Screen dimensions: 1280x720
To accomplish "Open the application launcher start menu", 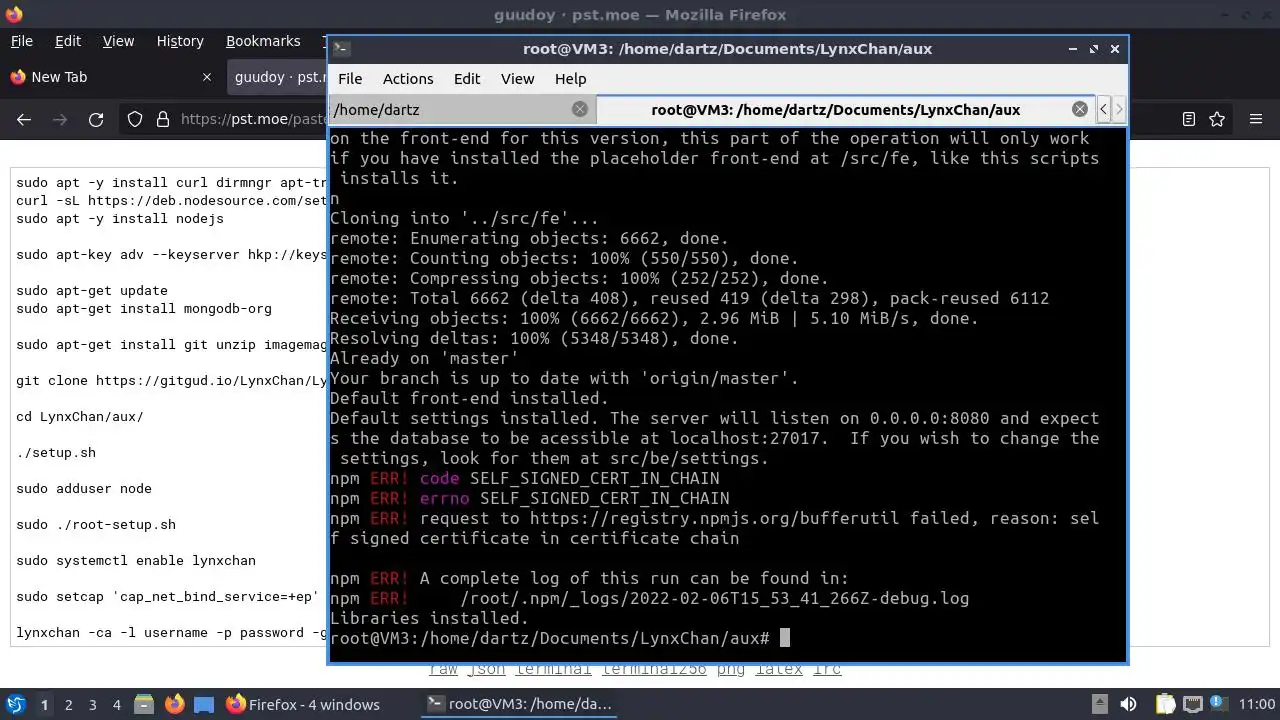I will pos(15,704).
